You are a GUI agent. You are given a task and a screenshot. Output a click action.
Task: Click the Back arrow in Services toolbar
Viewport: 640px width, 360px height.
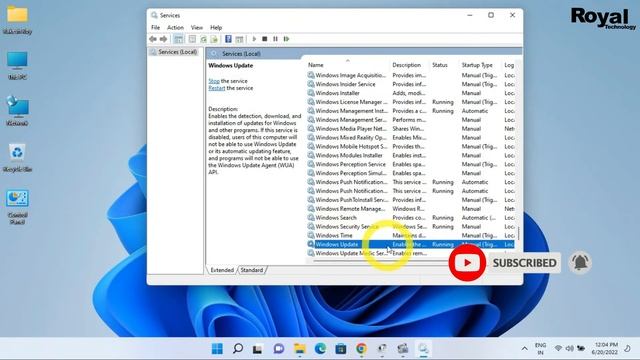(153, 39)
